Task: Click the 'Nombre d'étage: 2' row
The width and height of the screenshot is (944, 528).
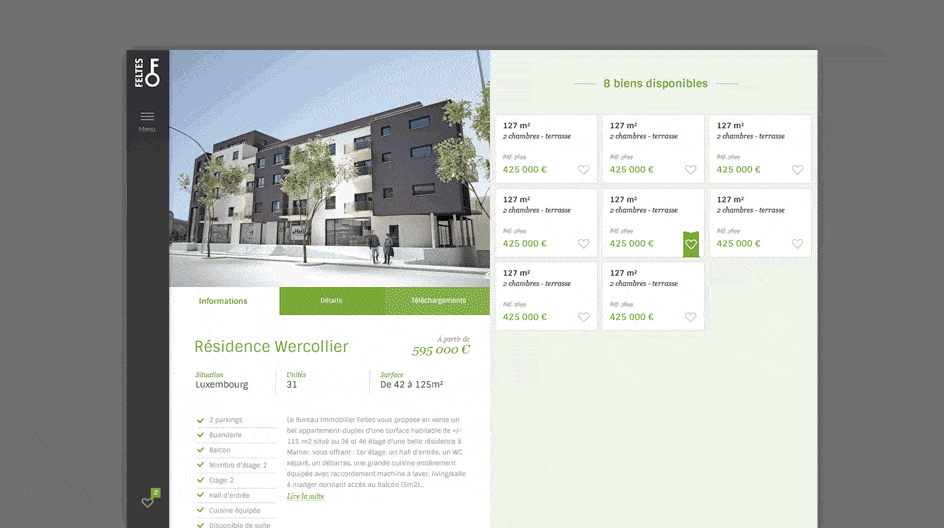Action: (236, 465)
